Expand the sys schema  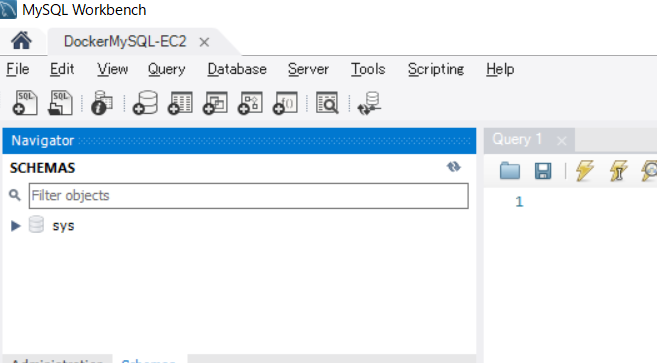click(16, 226)
